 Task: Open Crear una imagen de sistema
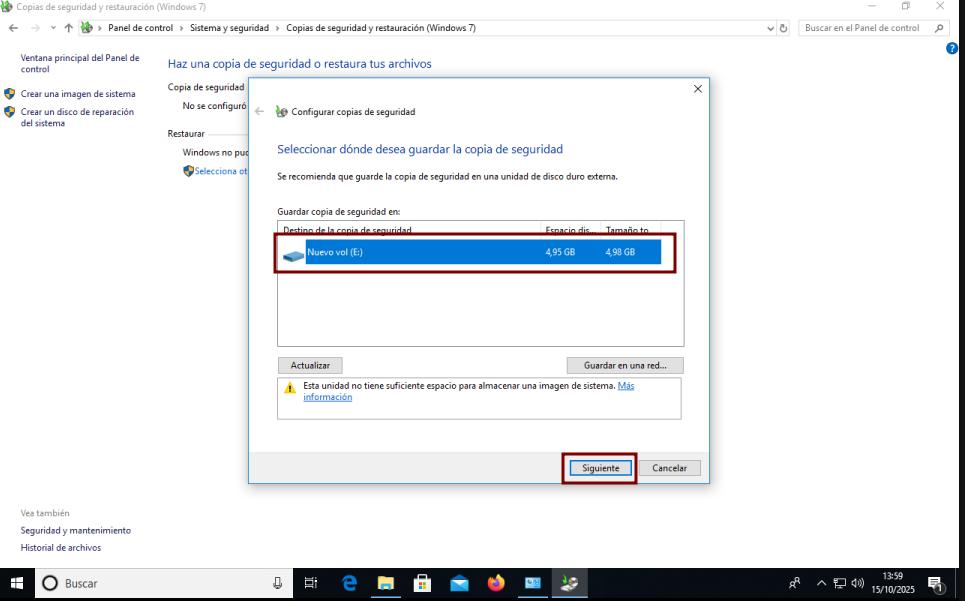(78, 94)
